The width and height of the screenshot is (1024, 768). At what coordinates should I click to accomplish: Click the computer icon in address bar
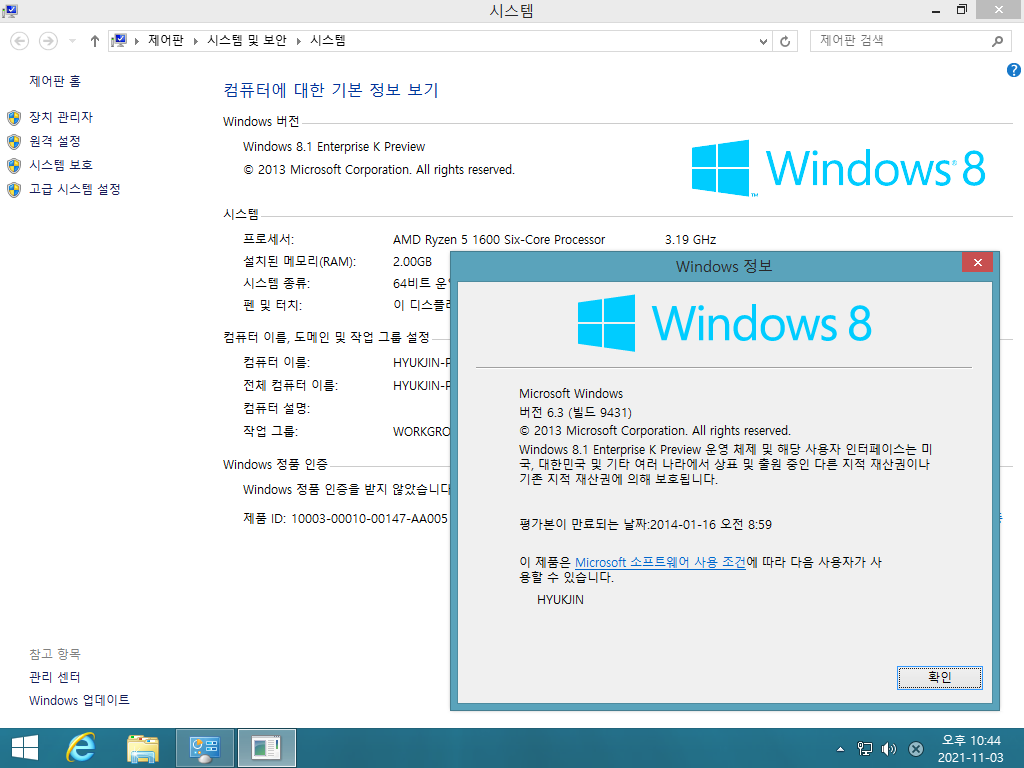click(x=119, y=40)
